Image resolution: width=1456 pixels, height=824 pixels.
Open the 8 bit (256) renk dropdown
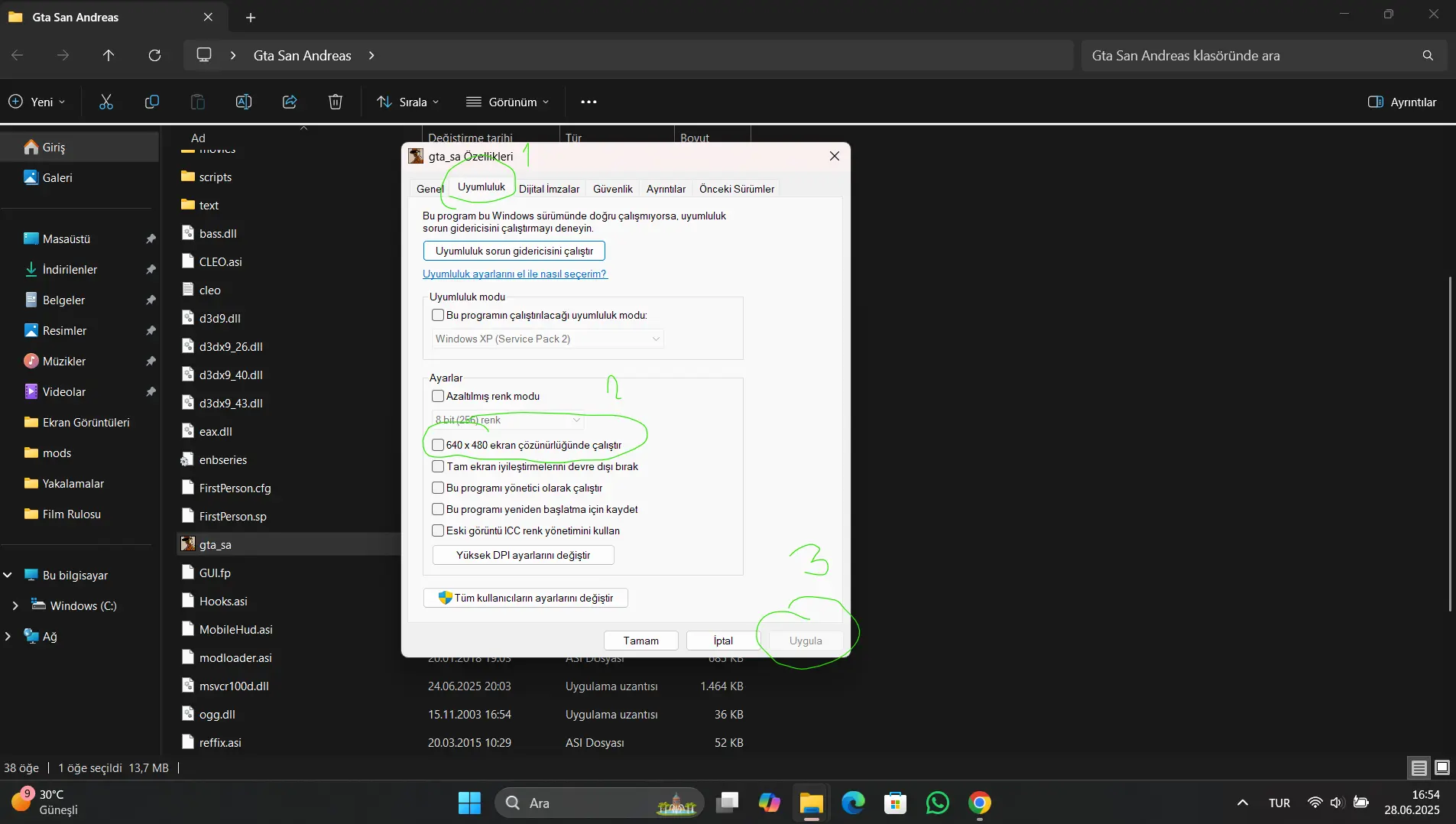click(x=508, y=420)
